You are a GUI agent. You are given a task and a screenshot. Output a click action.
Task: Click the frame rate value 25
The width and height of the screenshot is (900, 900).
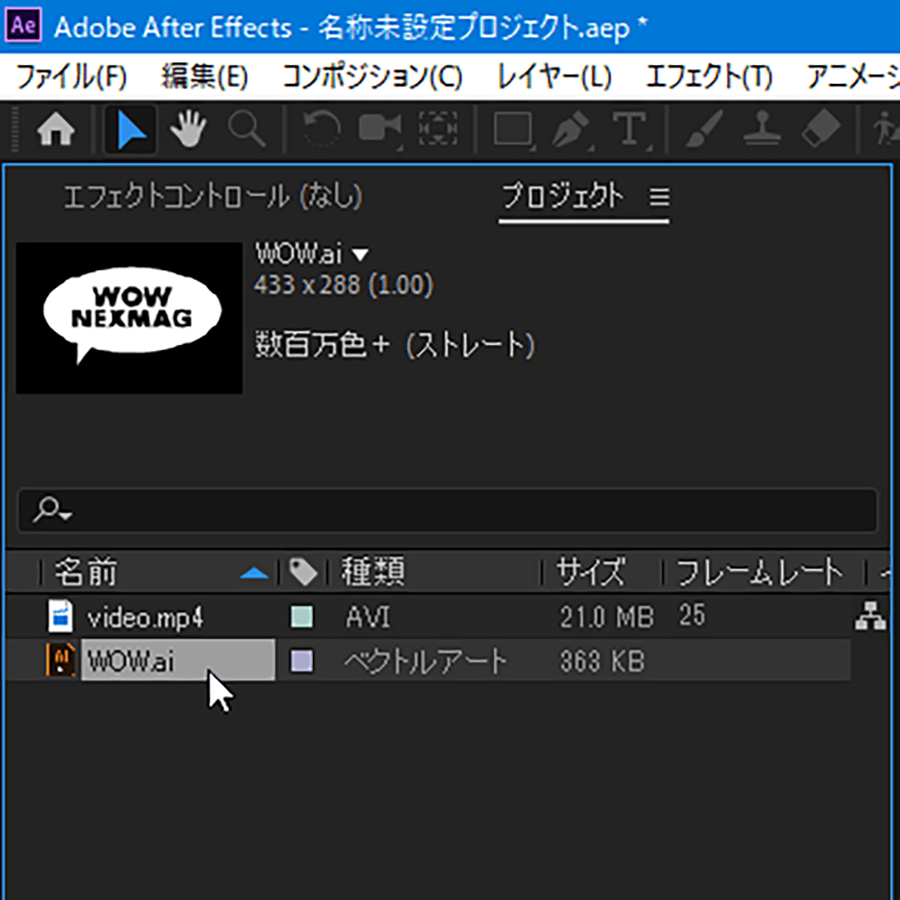point(692,615)
